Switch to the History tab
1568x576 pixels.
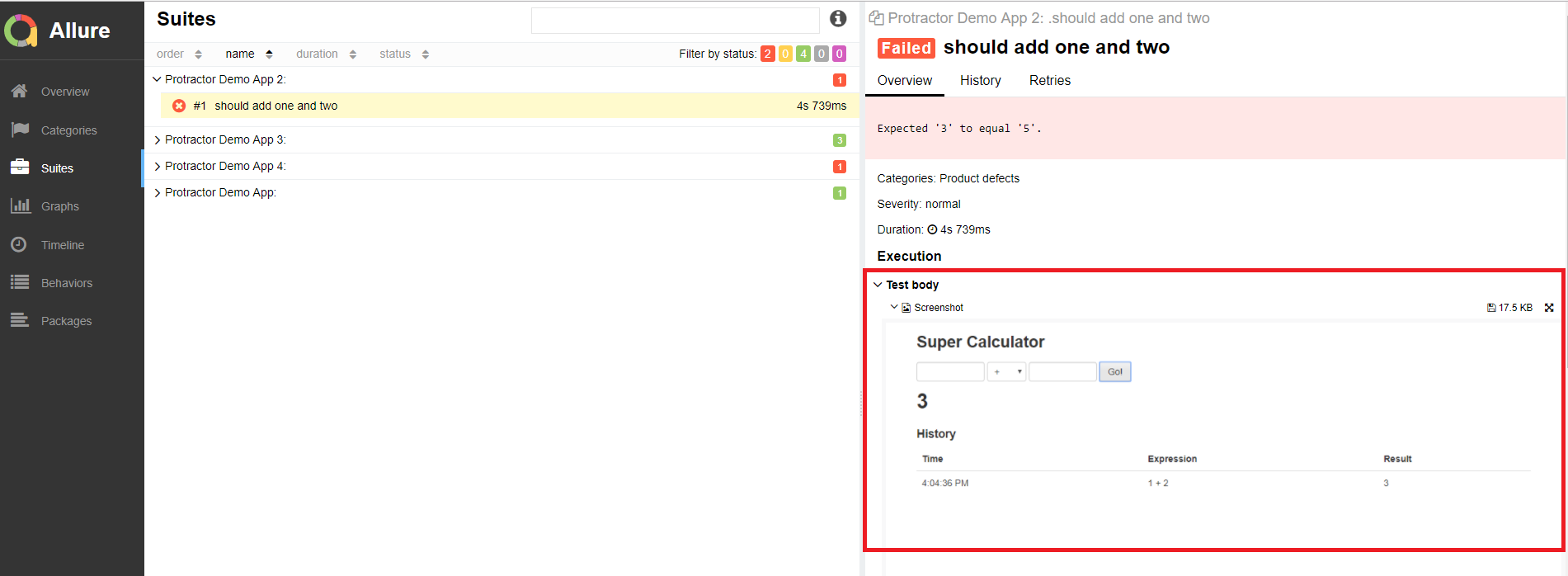pos(981,81)
